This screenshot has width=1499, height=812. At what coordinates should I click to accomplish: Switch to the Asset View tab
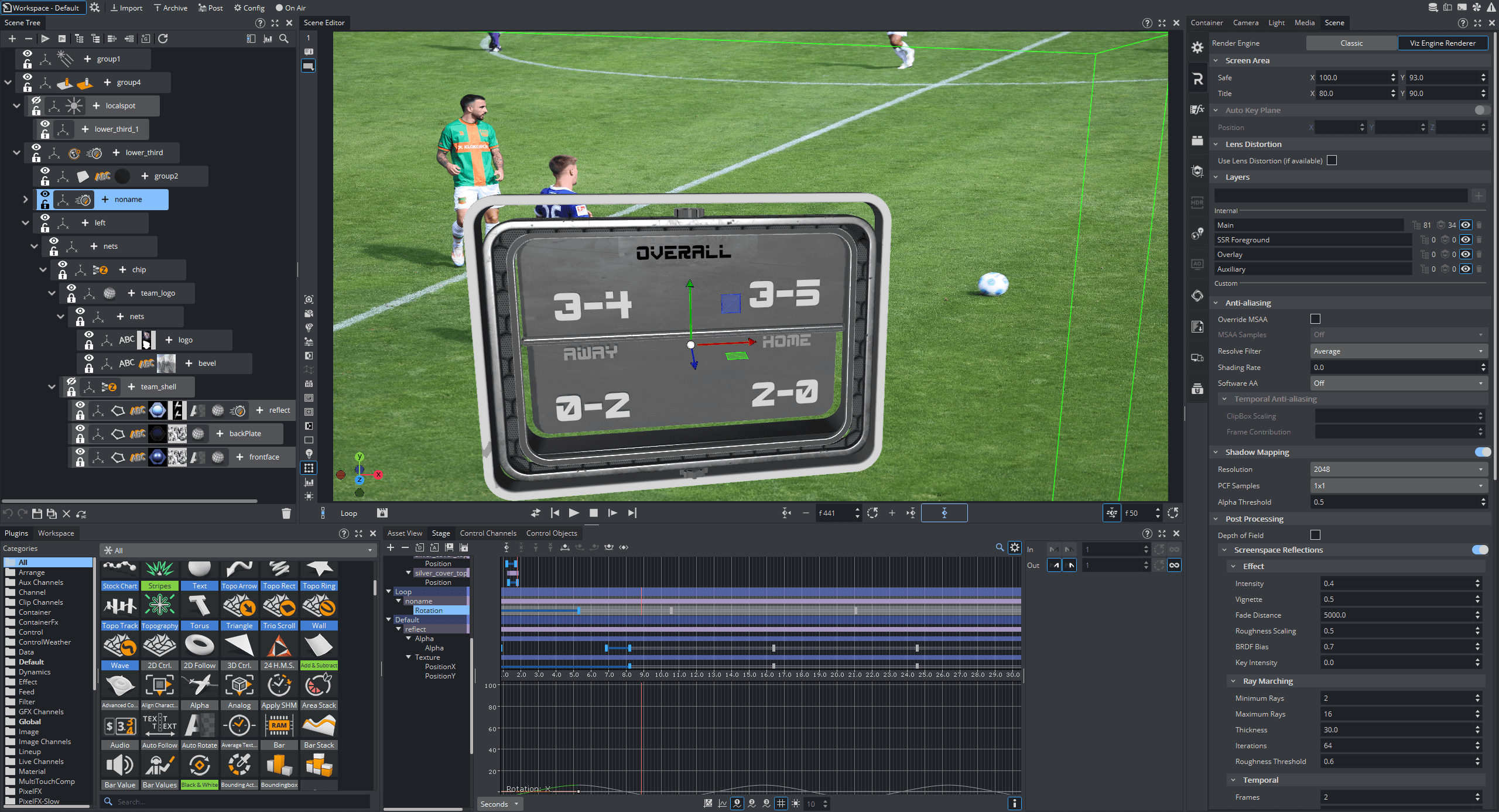pos(404,533)
